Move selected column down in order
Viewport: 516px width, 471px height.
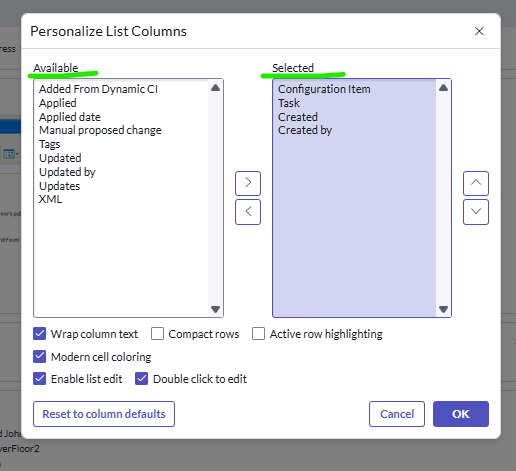pos(476,212)
